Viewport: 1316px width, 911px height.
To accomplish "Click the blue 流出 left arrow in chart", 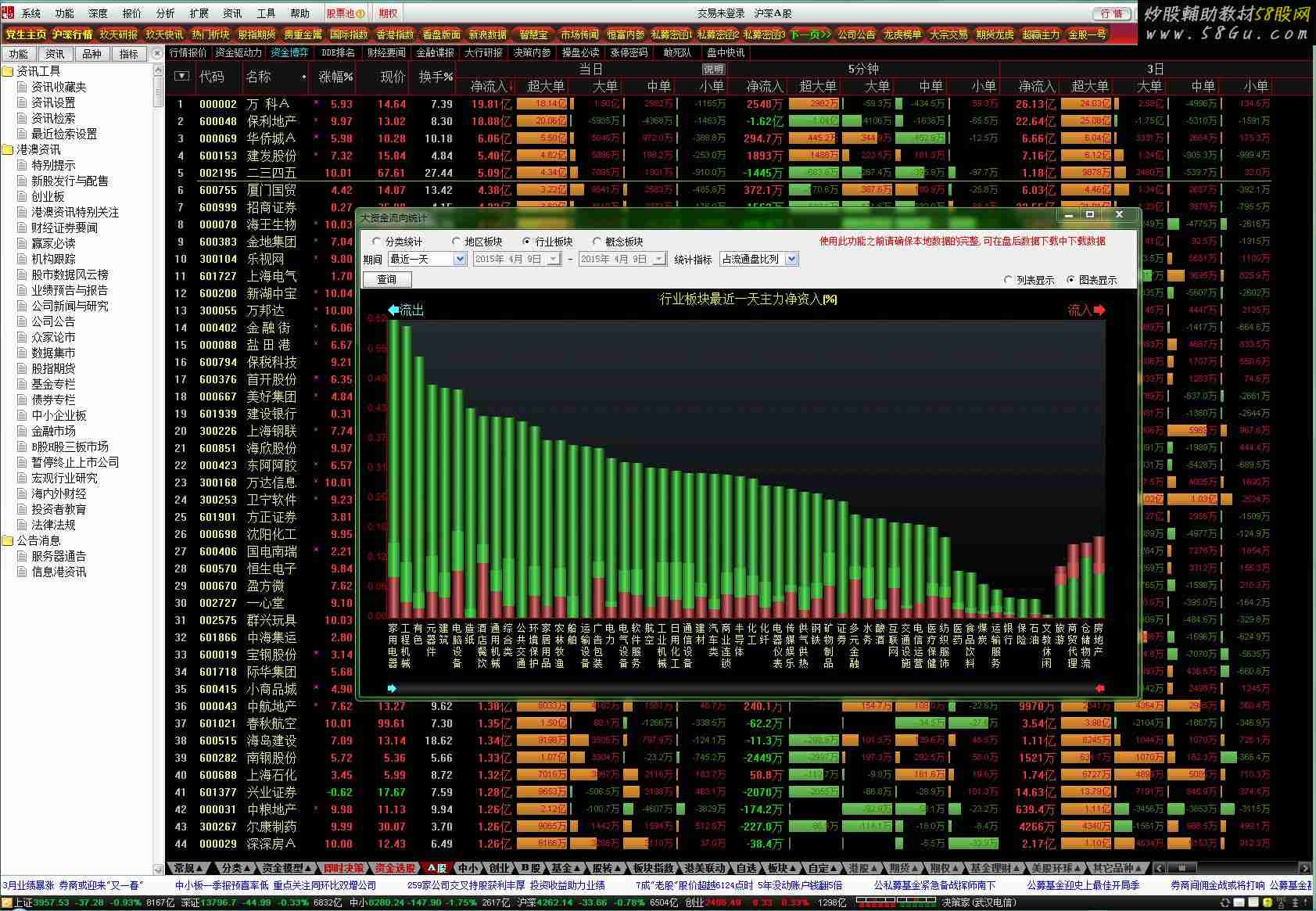I will coord(393,310).
